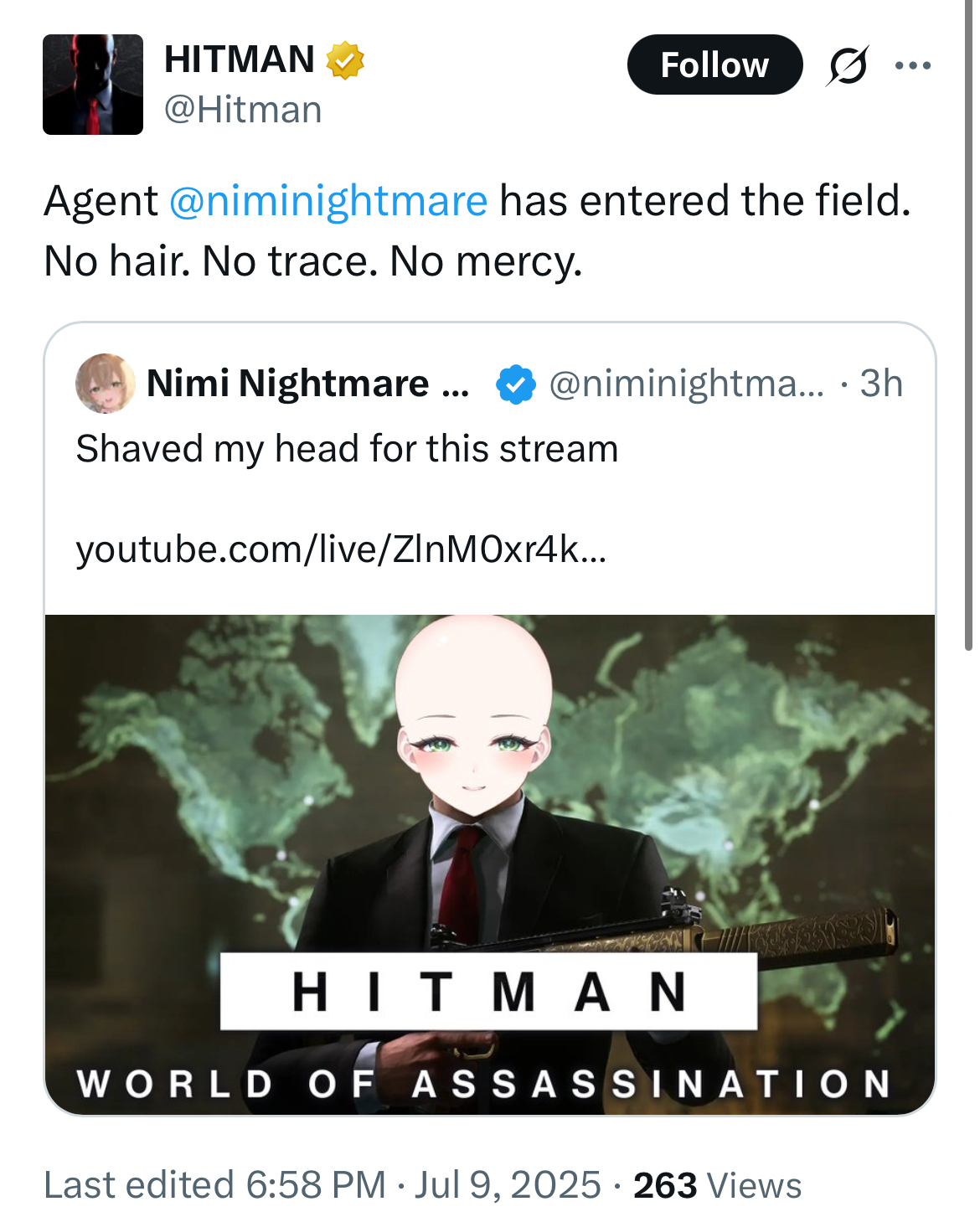980x1217 pixels.
Task: Click the @Hitman handle text
Action: coord(243,110)
